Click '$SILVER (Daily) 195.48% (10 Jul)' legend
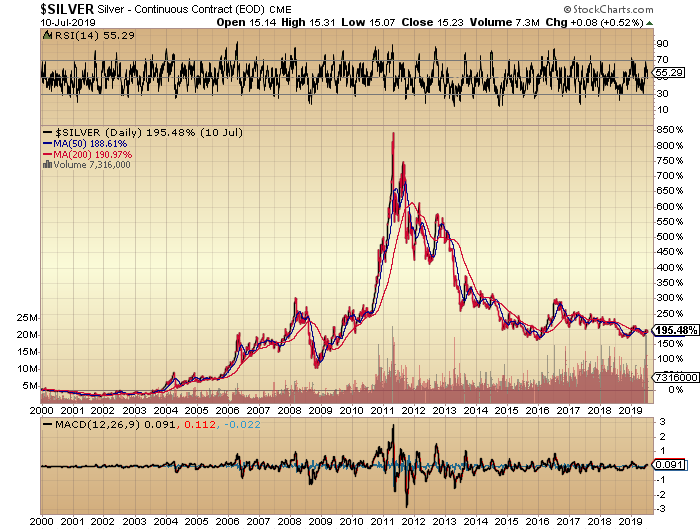700x530 pixels. 149,133
